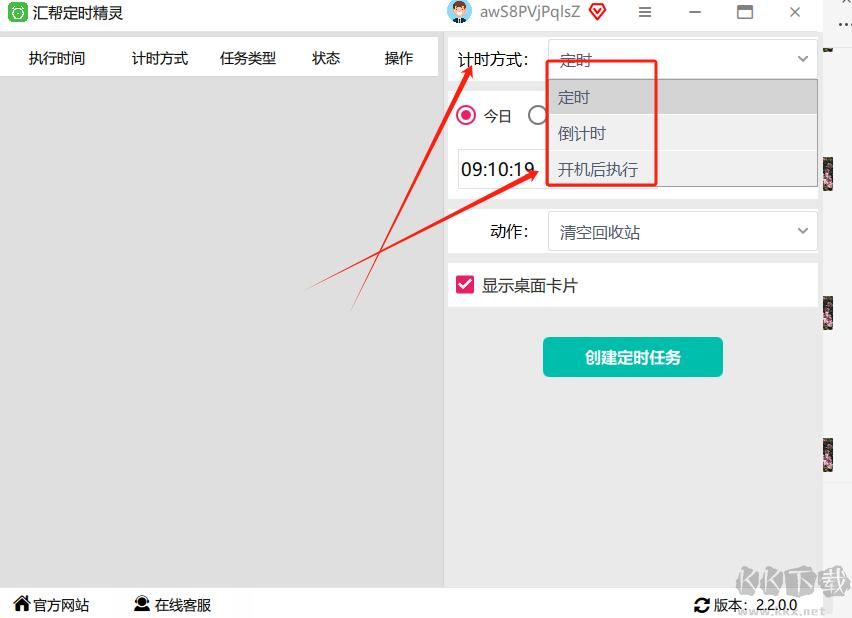Click the user avatar next to awS8PVjPqlsZ
Viewport: 852px width, 618px height.
458,12
